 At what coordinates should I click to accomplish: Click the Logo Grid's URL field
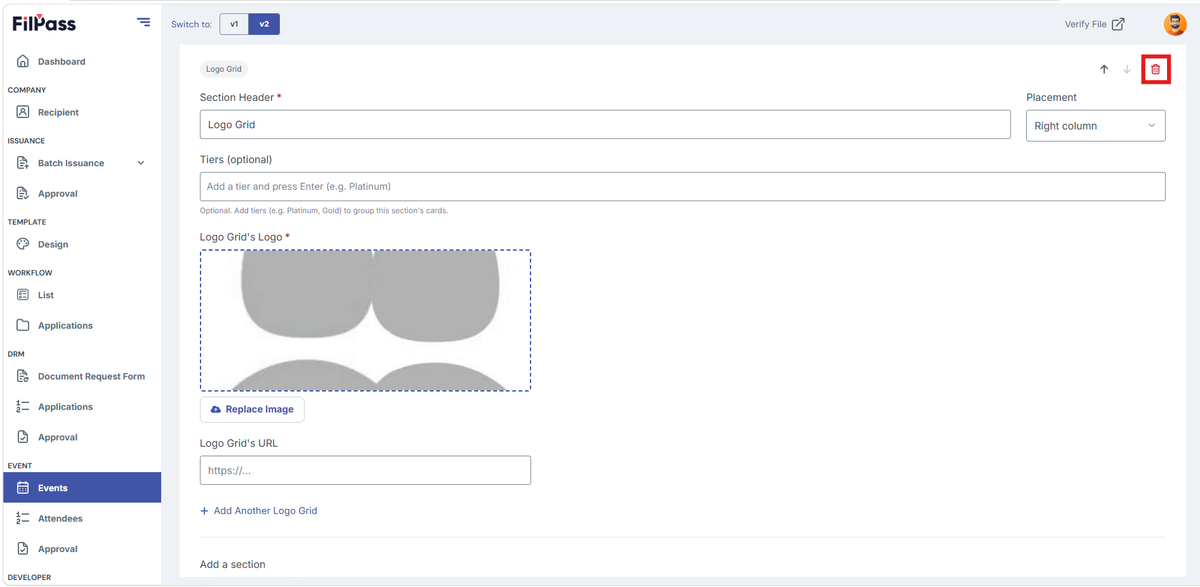(365, 470)
